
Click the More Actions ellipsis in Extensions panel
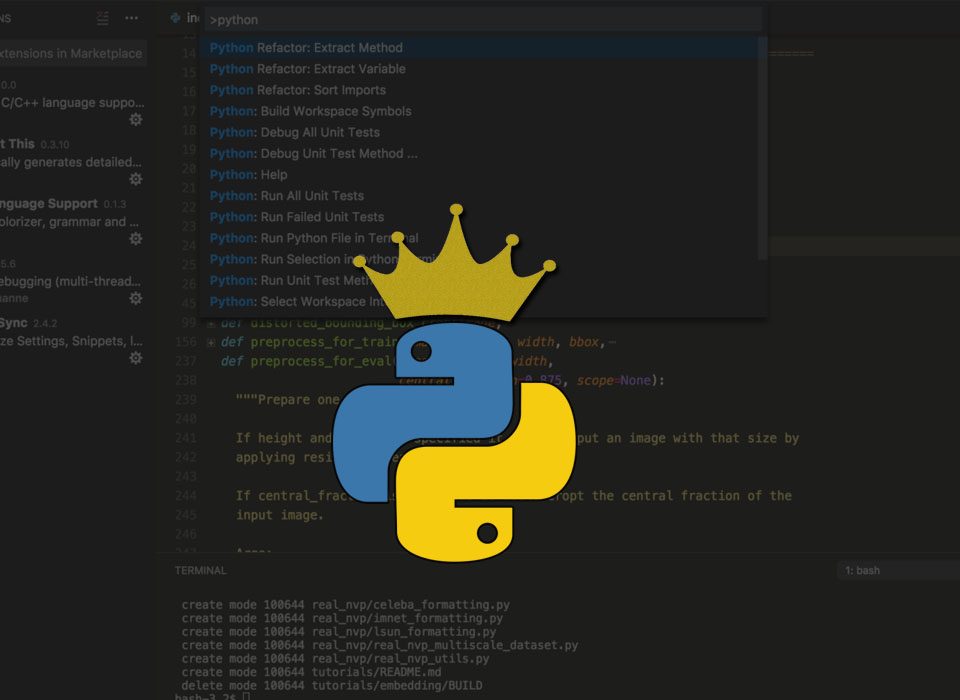click(x=131, y=17)
